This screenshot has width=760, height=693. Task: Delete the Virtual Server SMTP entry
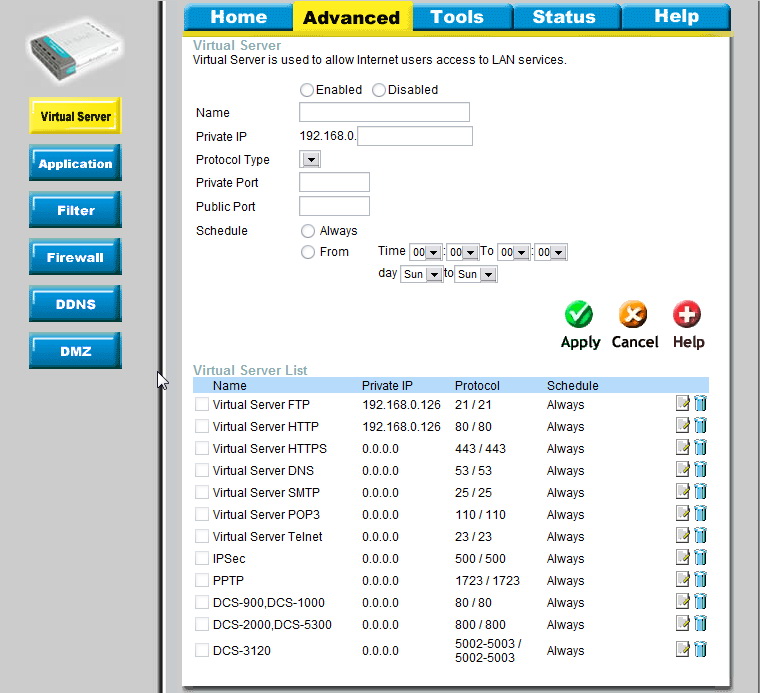point(700,491)
